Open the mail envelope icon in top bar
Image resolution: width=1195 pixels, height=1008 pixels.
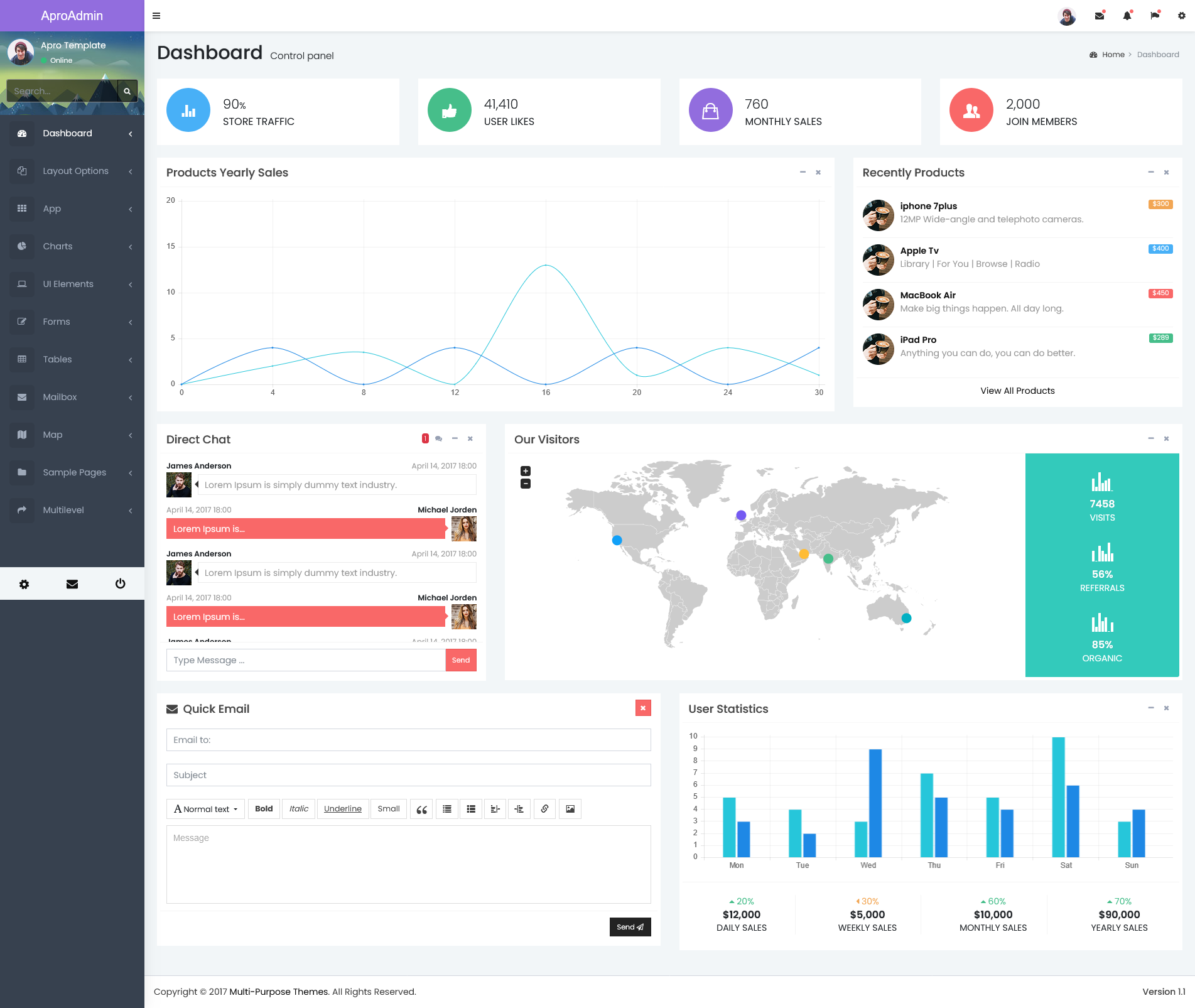point(1099,16)
